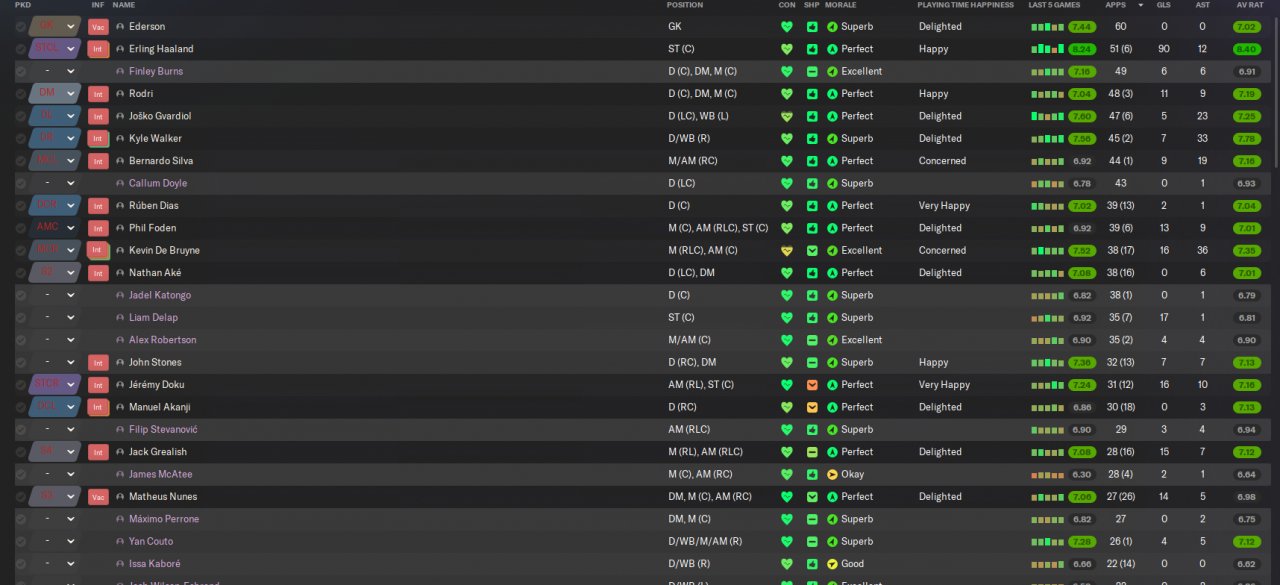The height and width of the screenshot is (585, 1280).
Task: Click the person icon beside Kyle Walker
Action: pos(121,139)
